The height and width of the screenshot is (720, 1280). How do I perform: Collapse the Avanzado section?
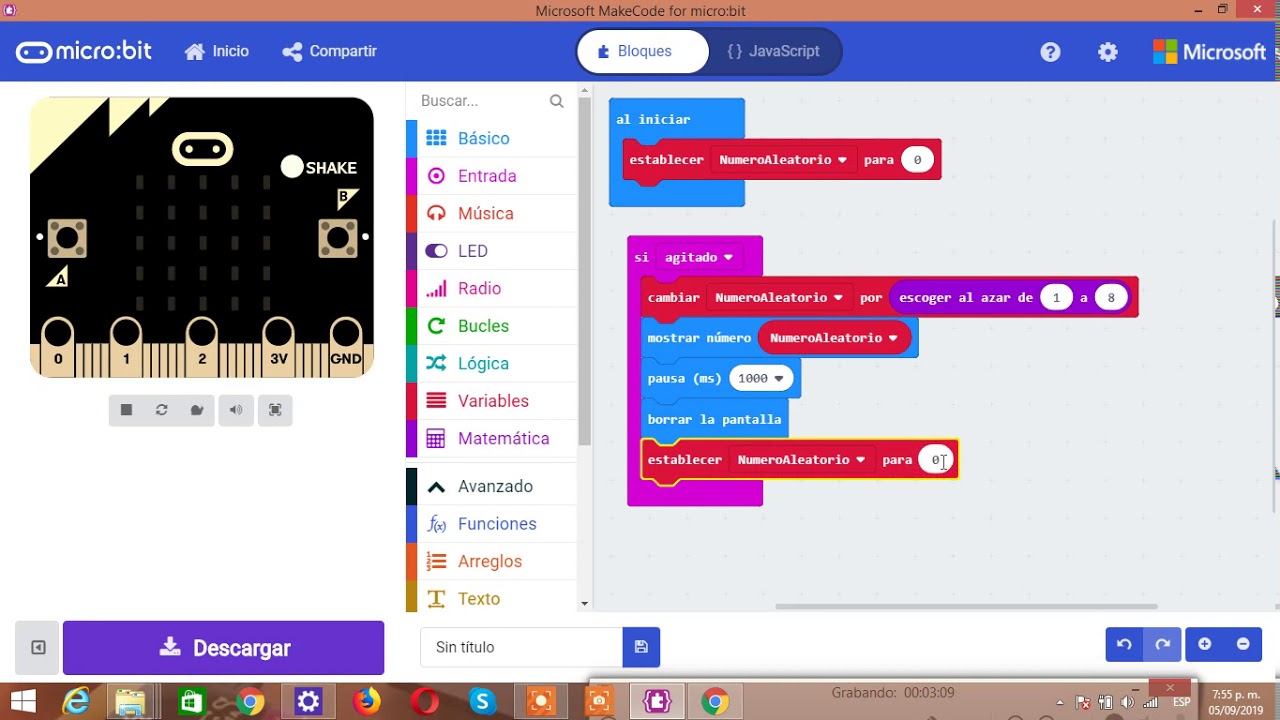(491, 486)
